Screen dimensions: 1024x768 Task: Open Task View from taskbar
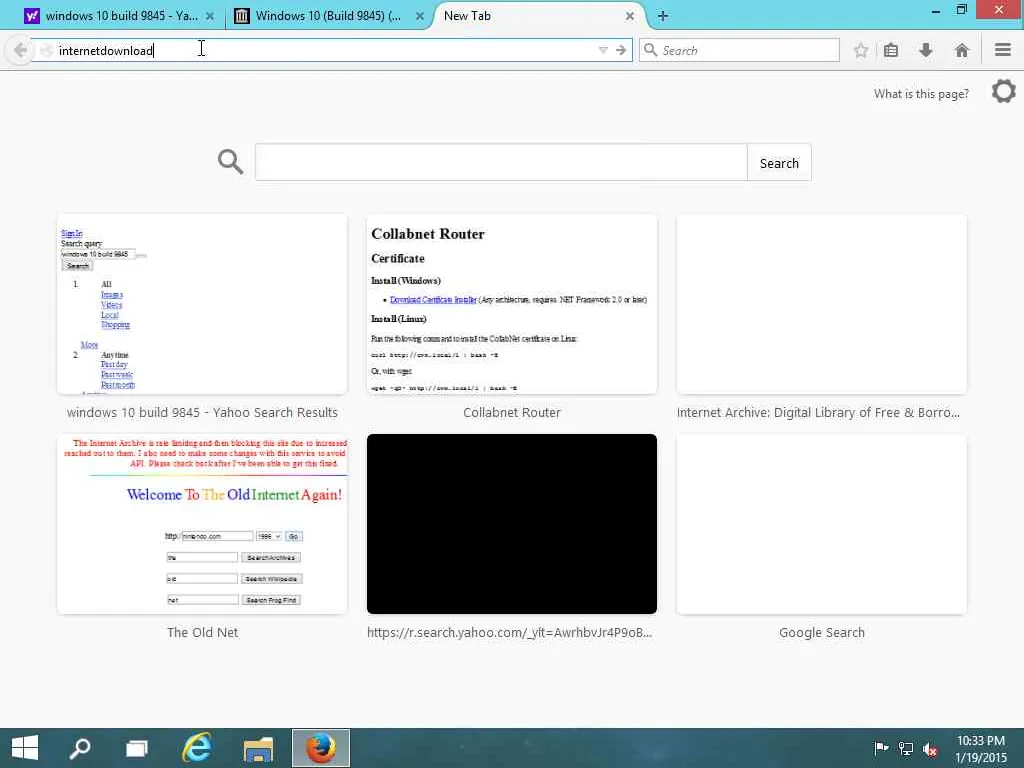(x=136, y=748)
